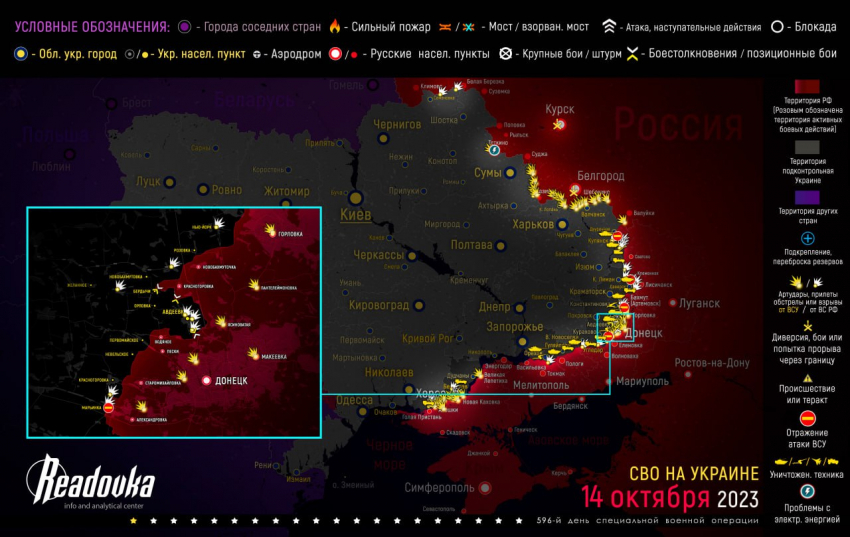Screen dimensions: 850x537
Task: Click the Readovka logo
Action: (95, 483)
